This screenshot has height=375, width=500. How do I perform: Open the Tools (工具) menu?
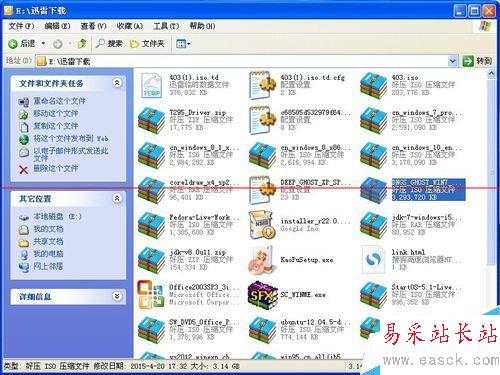point(166,26)
